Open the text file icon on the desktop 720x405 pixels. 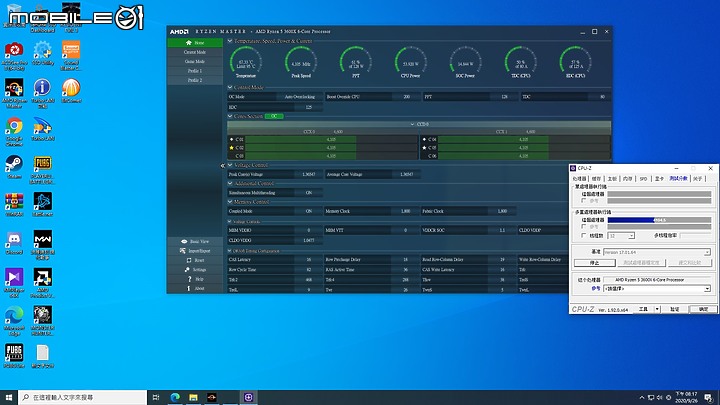coord(43,357)
